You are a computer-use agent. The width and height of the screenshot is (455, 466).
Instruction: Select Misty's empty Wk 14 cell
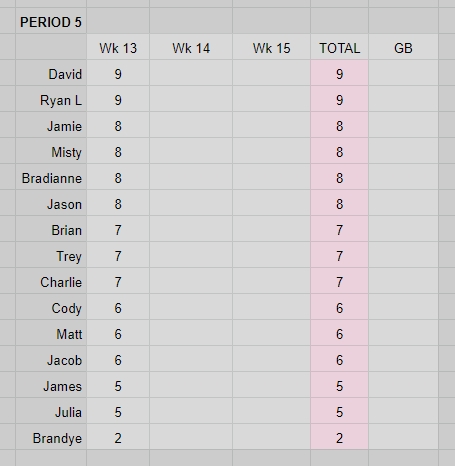191,151
